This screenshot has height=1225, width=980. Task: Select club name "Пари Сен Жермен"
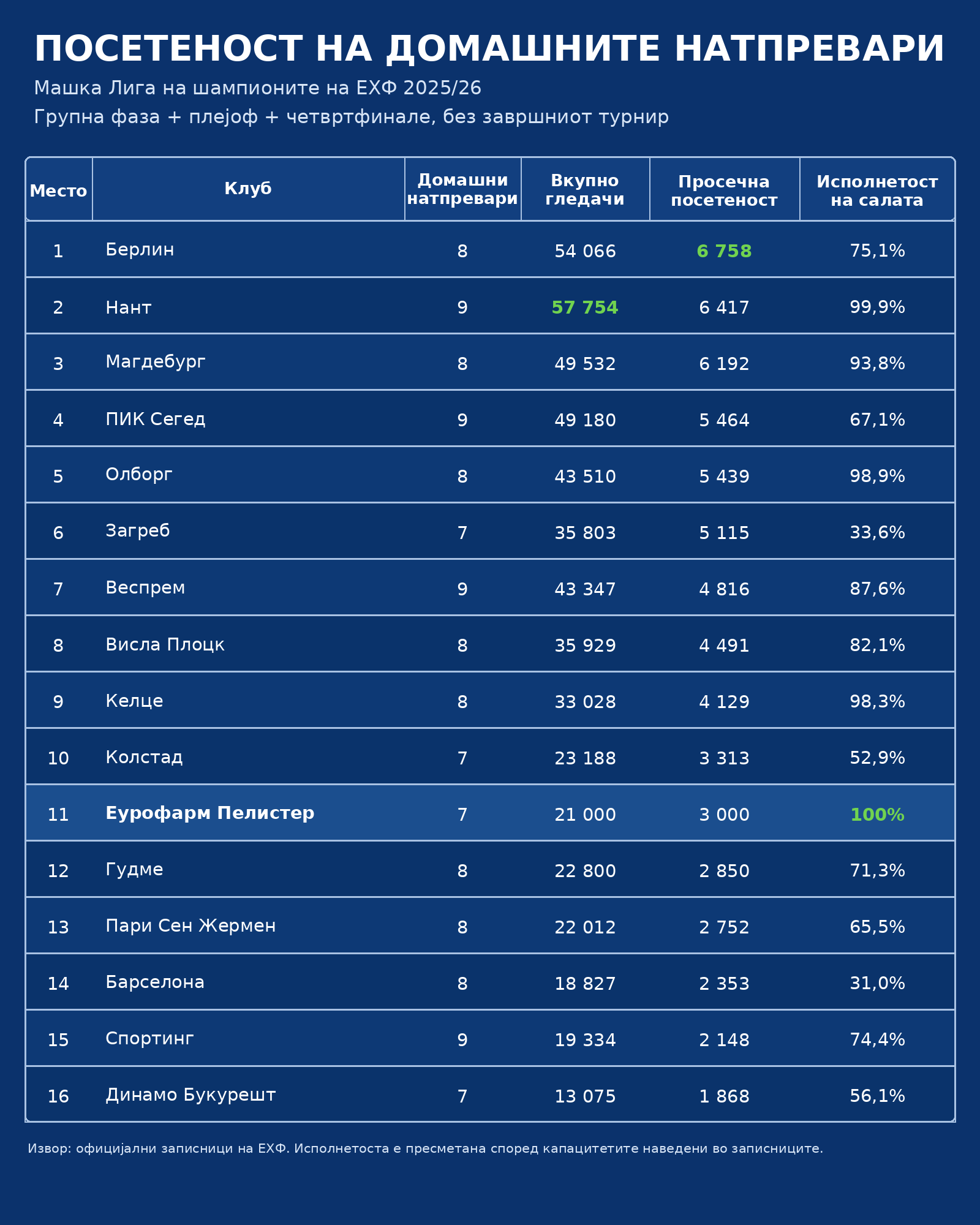point(190,926)
